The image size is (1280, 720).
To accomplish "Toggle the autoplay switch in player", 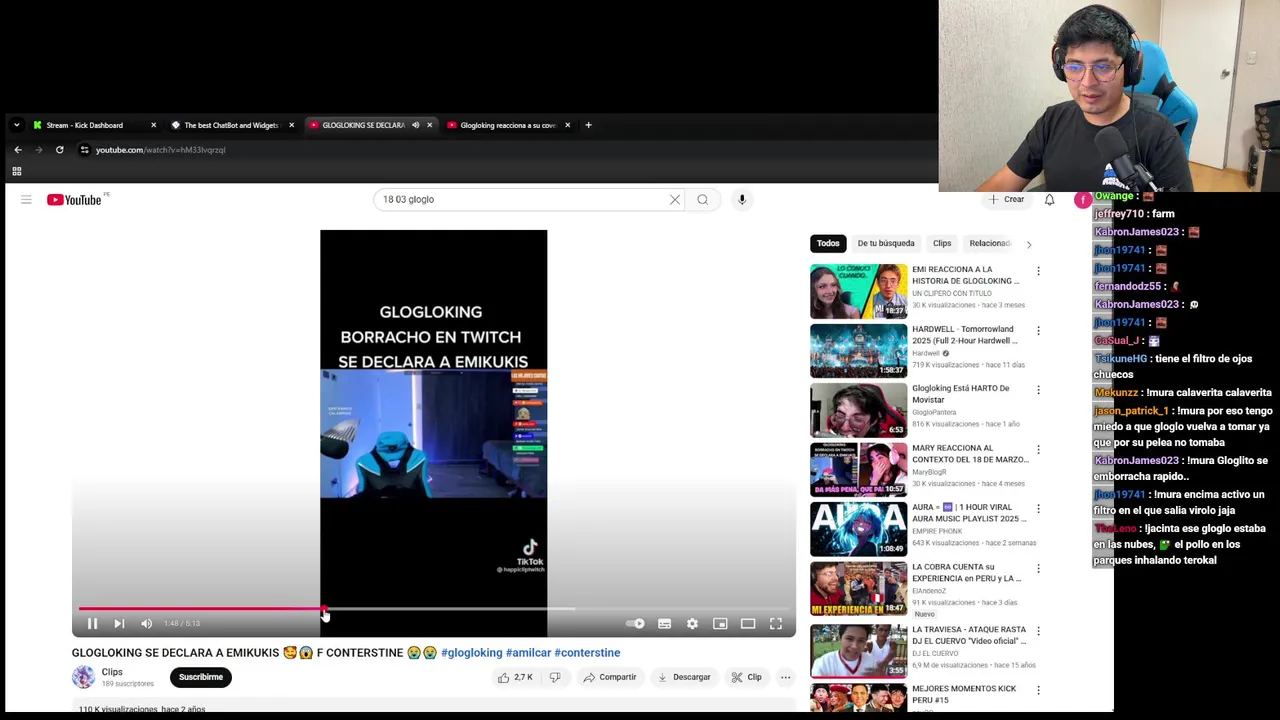I will coord(635,624).
